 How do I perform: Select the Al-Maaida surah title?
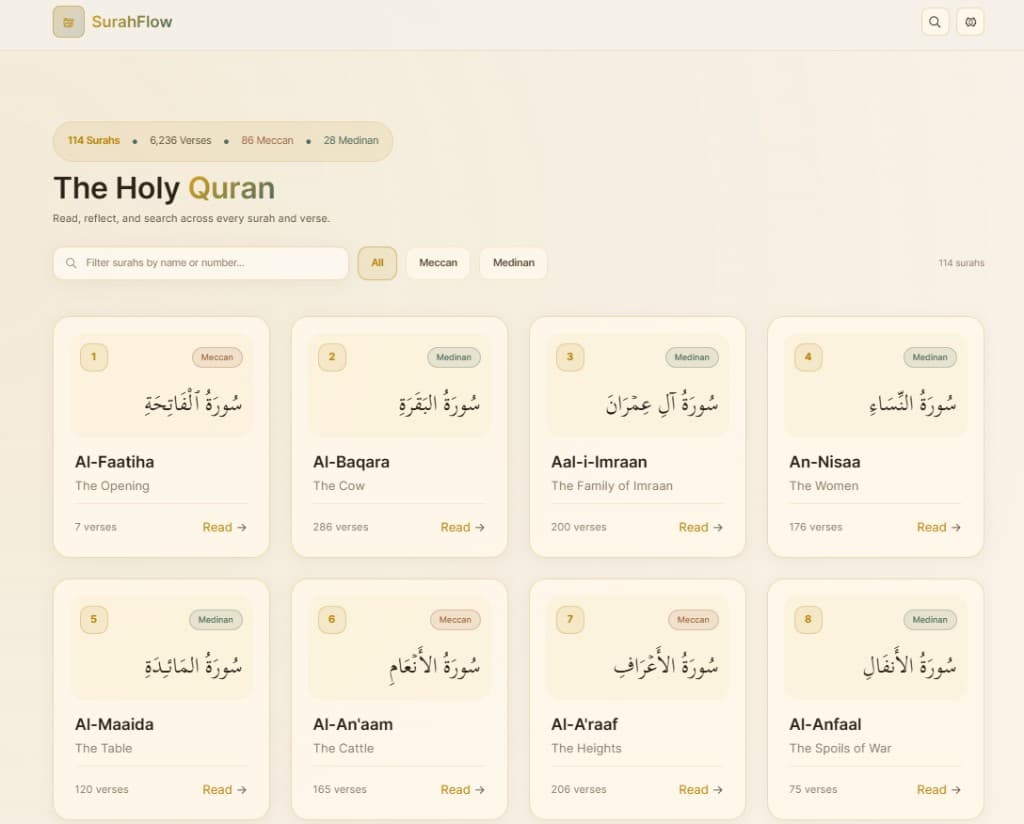[x=114, y=724]
